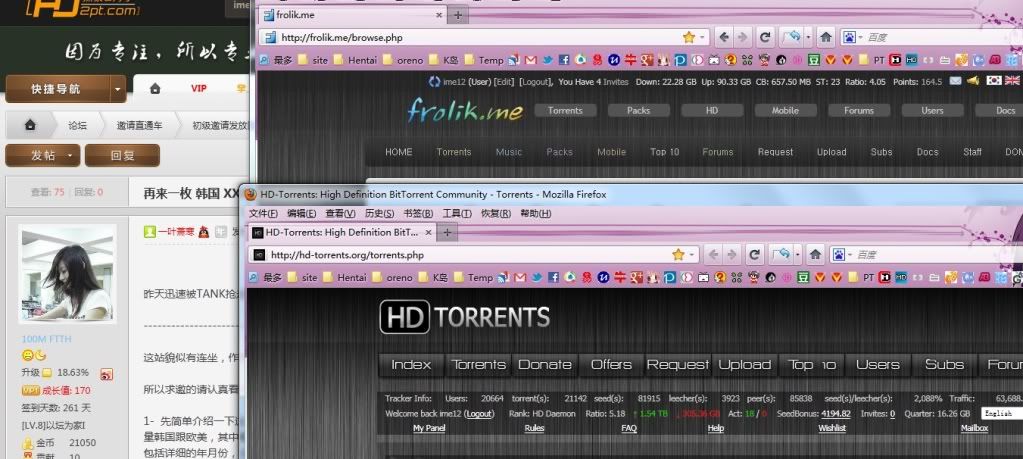
Task: Click the home icon in forum breadcrumb
Action: coord(30,125)
